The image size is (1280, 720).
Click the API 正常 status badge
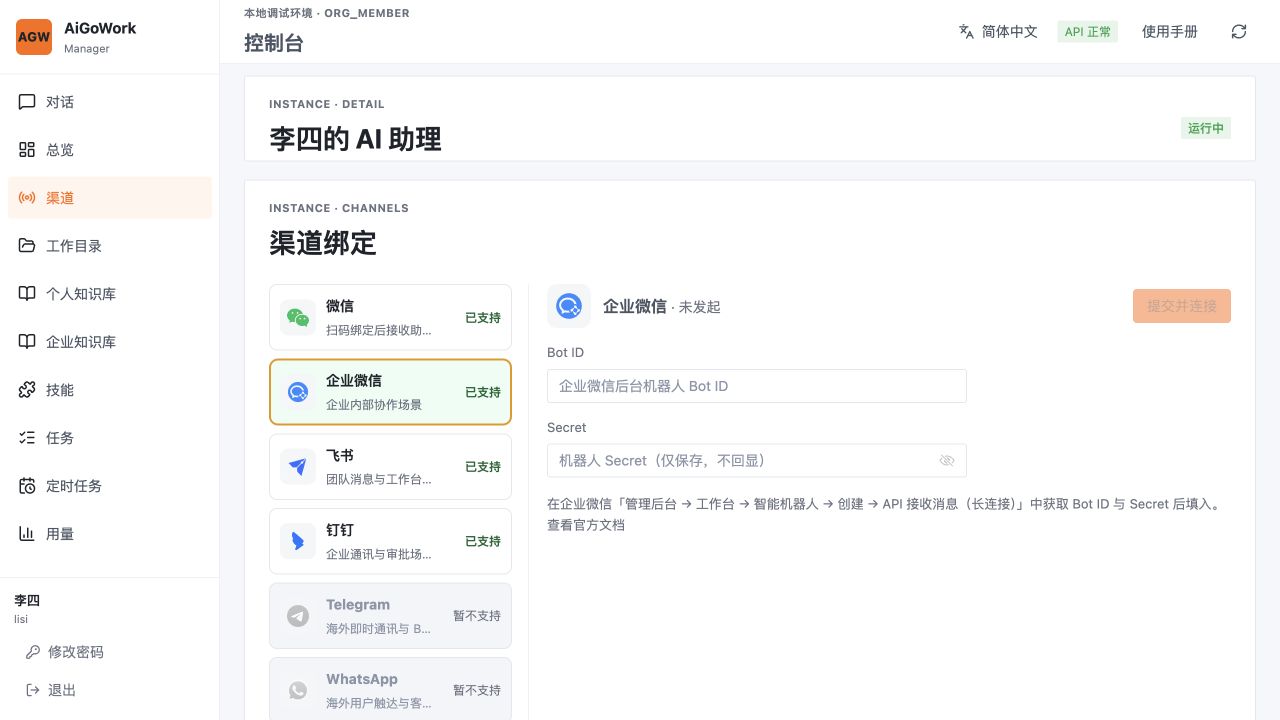pyautogui.click(x=1088, y=31)
